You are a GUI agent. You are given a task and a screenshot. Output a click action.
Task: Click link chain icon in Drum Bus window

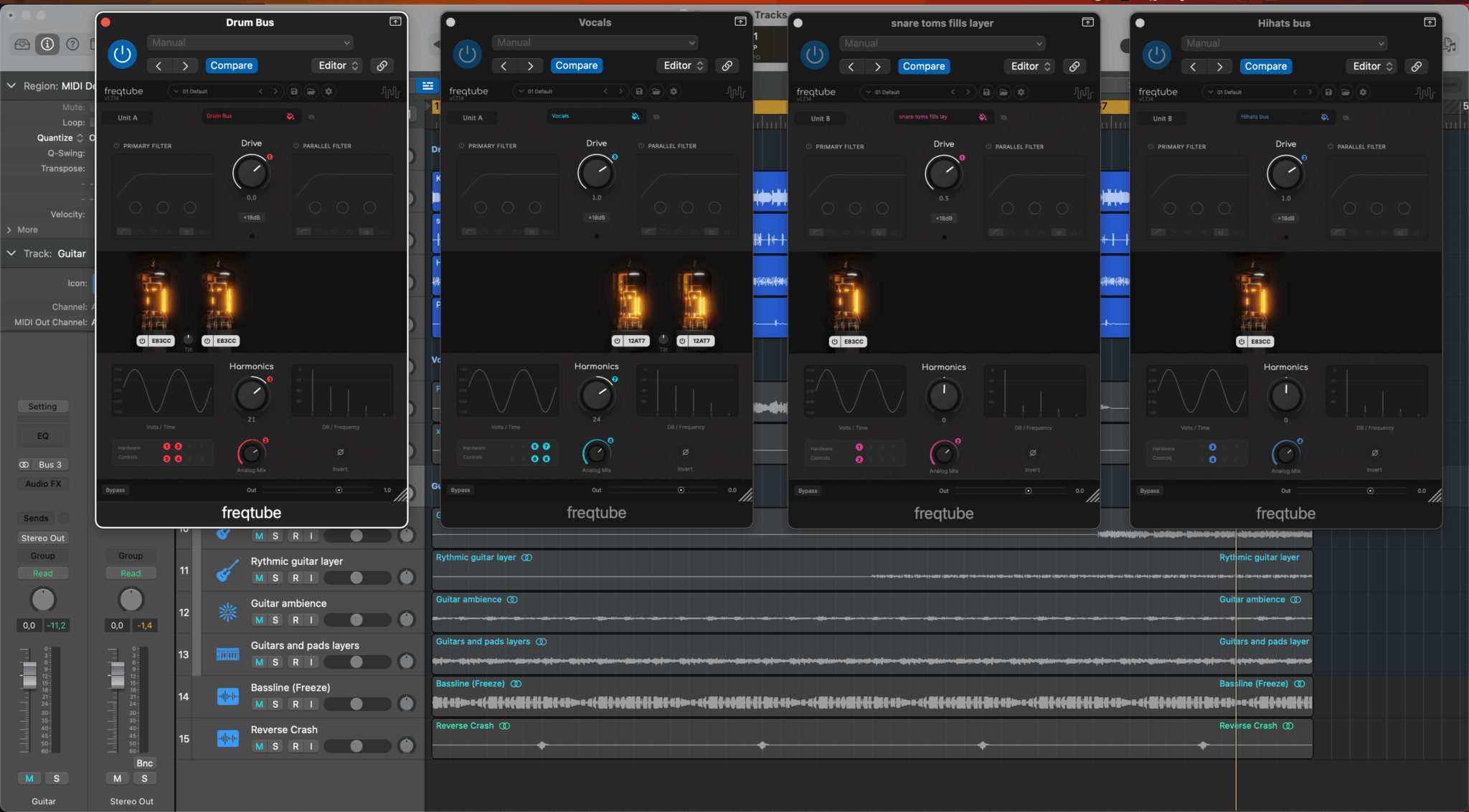382,65
